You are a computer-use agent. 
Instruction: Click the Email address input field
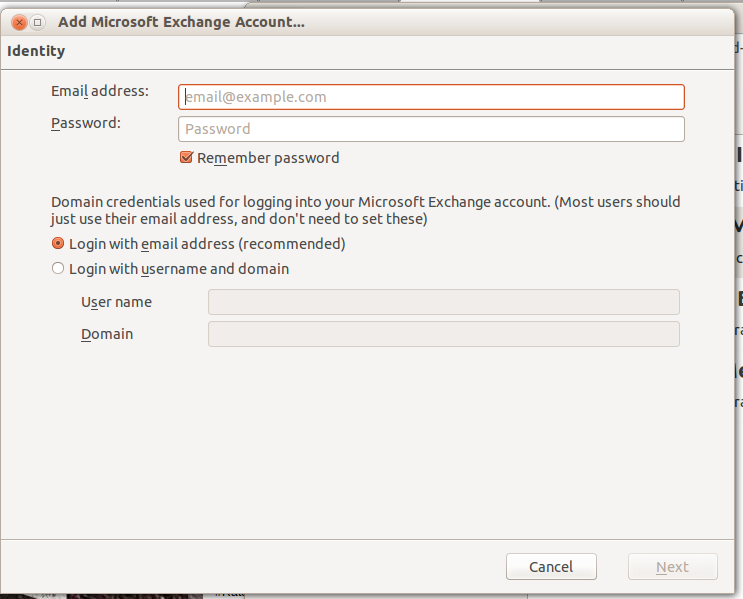pos(431,97)
